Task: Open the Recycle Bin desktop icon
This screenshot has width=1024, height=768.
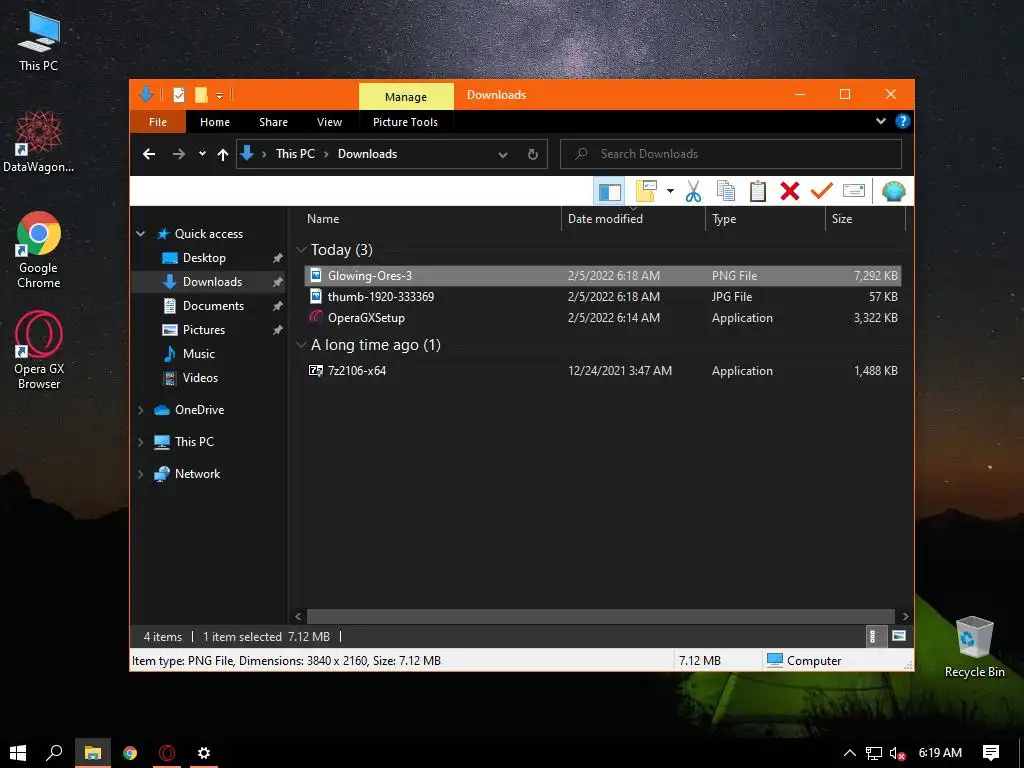Action: click(974, 647)
